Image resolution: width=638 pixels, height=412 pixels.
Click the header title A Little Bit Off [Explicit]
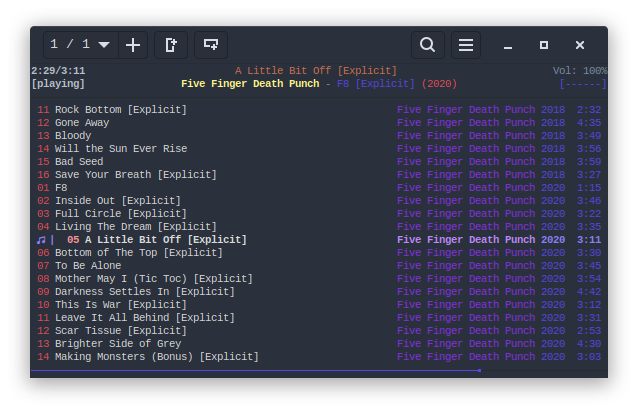pyautogui.click(x=316, y=71)
